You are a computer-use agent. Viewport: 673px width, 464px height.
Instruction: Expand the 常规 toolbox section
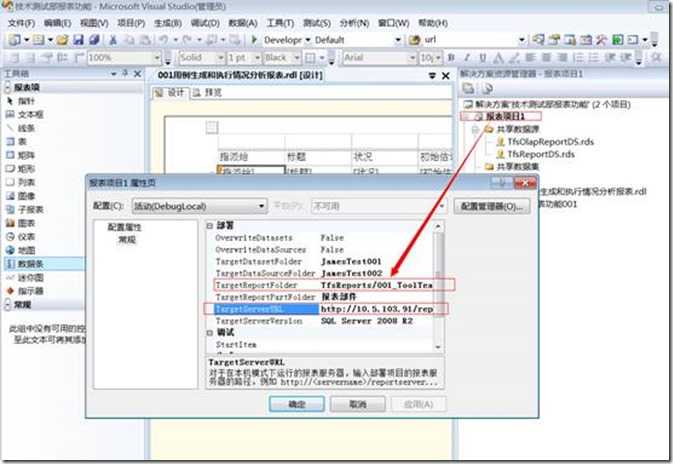8,305
